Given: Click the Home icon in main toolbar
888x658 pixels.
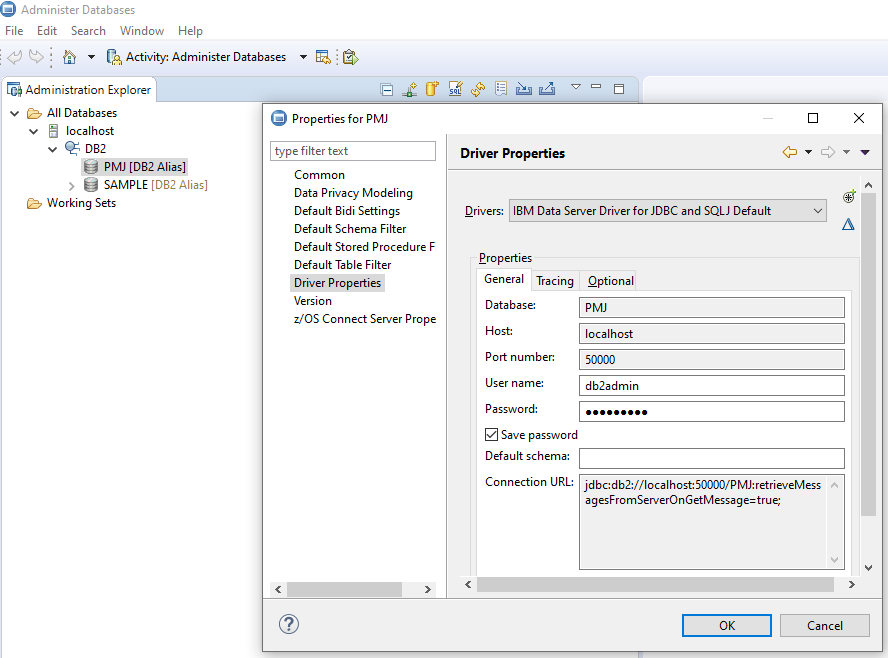Looking at the screenshot, I should point(69,57).
